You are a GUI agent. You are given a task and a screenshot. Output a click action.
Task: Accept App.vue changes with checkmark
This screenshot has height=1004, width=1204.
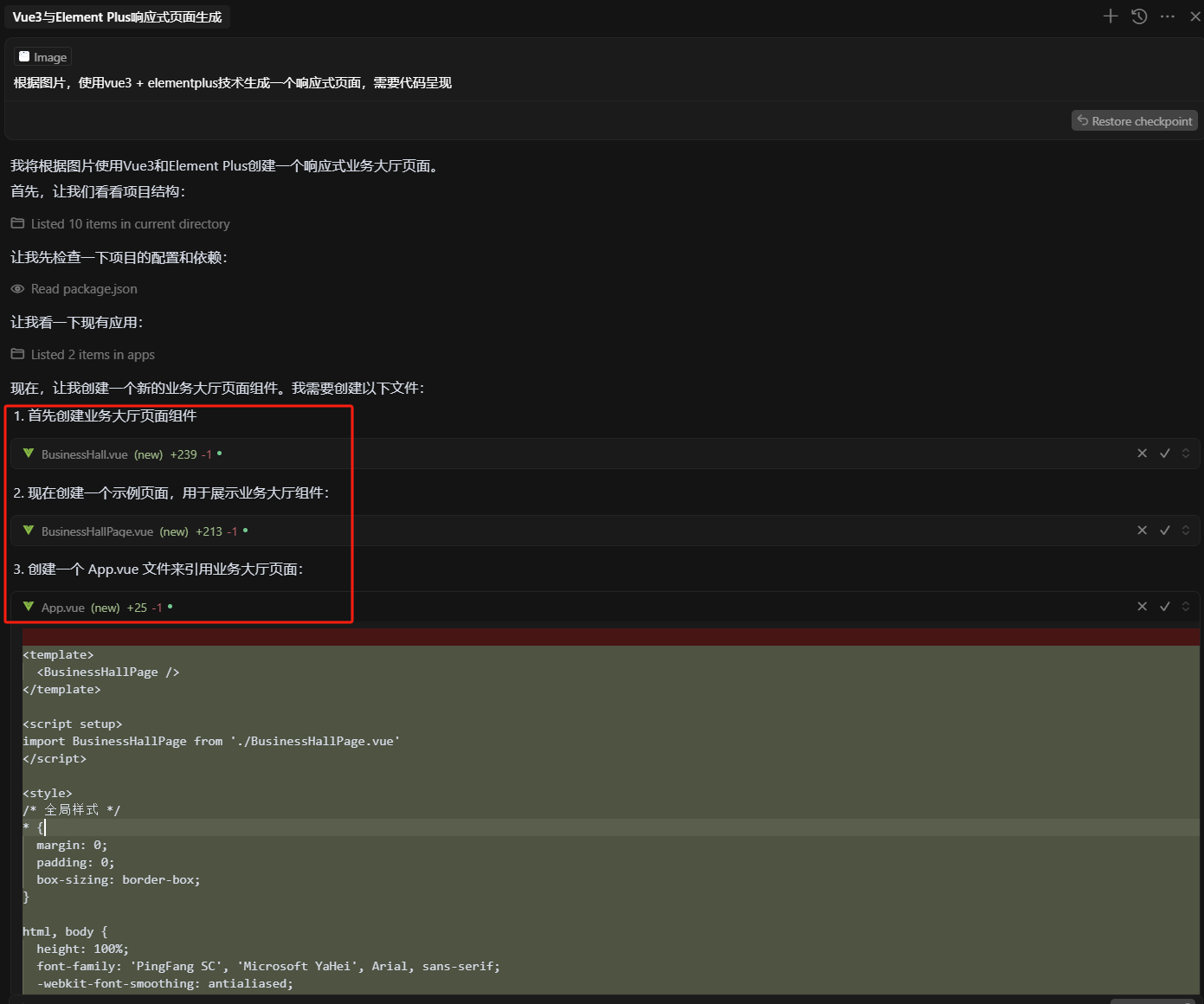coord(1165,607)
